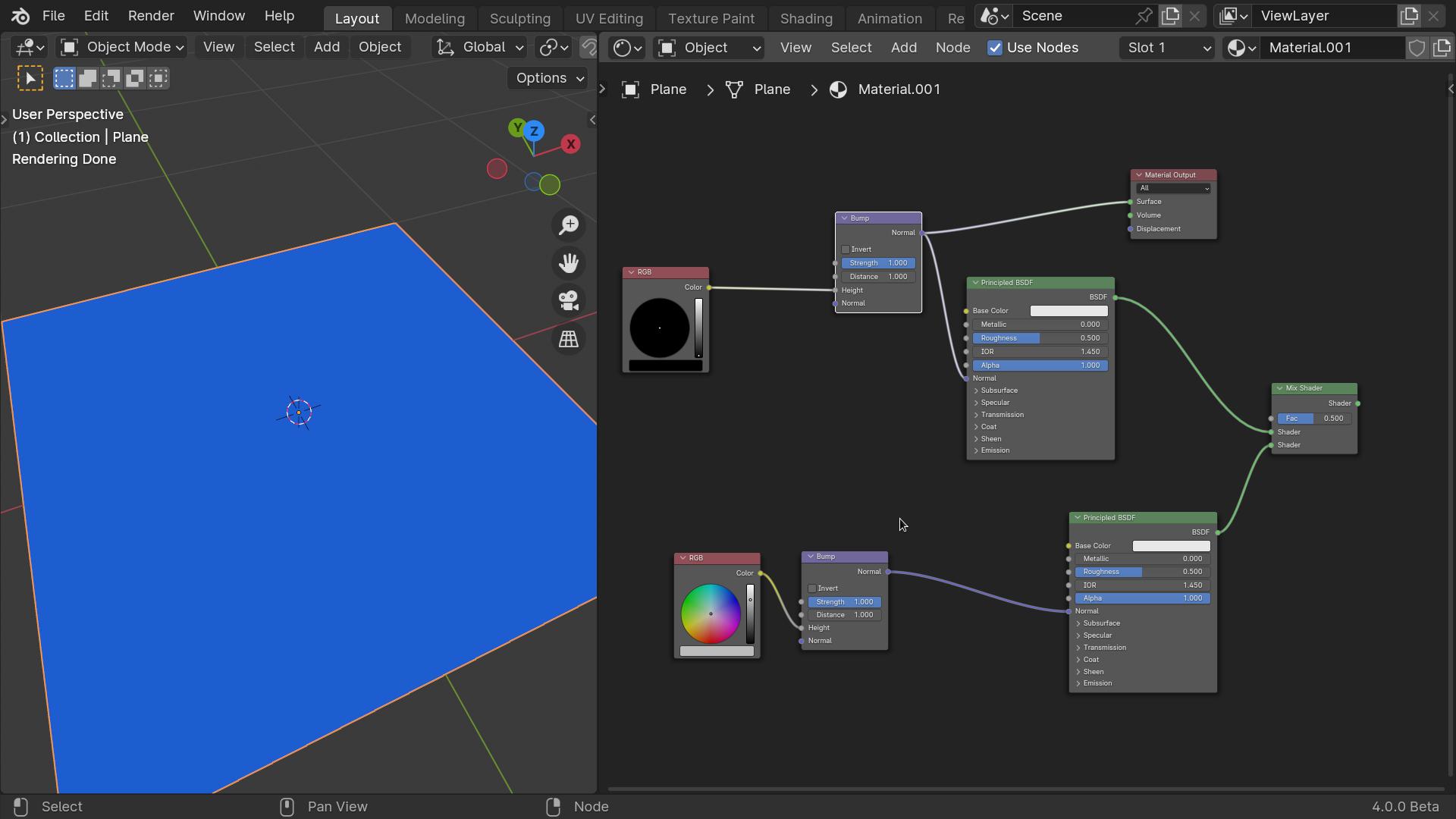Click the horizontal scrollbar below the node editor
Screen dimensions: 1456x819
(x=1024, y=789)
